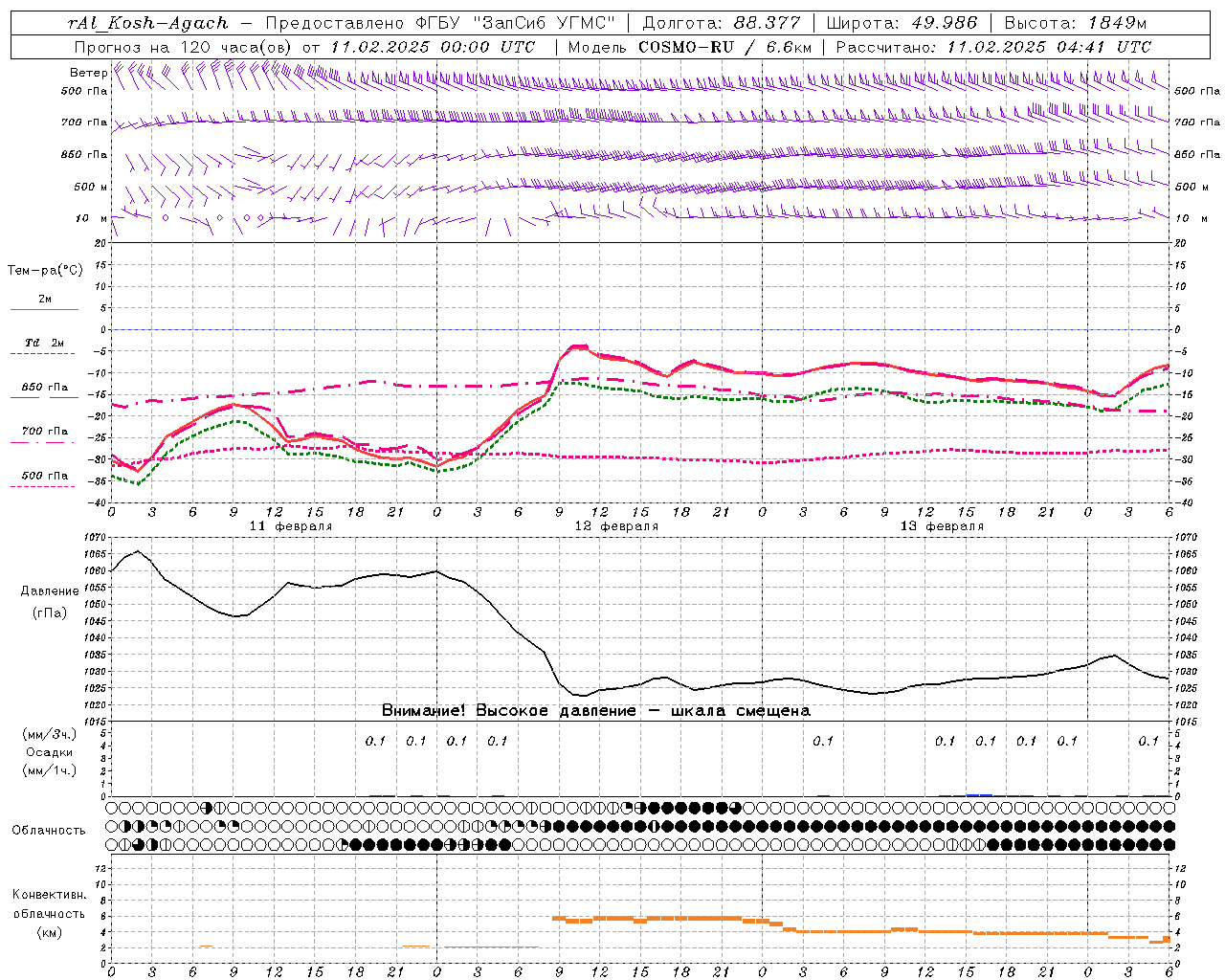Click the dash-dot 700 гПа temperature legend line

click(42, 441)
